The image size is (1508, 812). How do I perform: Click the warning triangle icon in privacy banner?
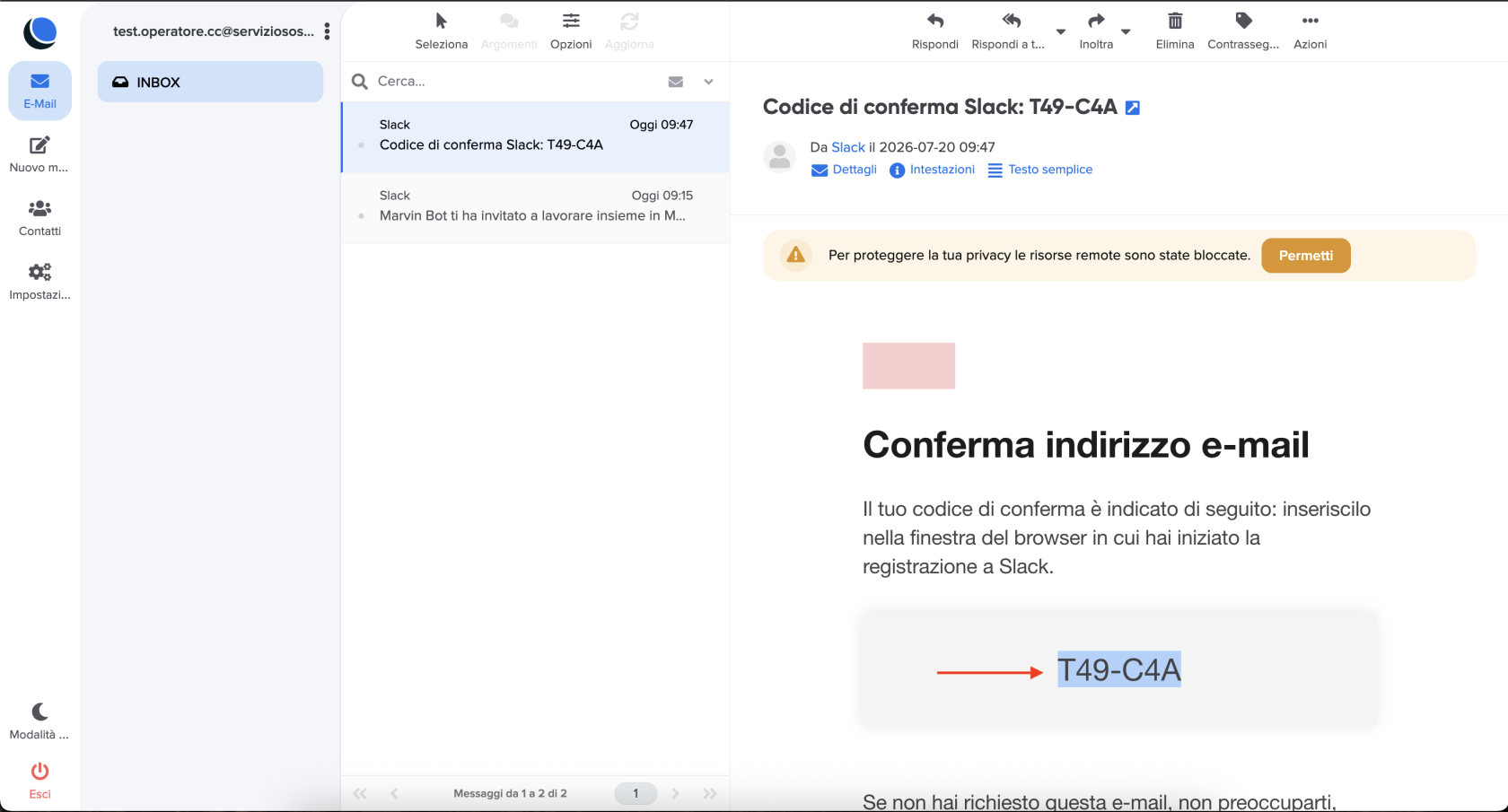coord(795,256)
